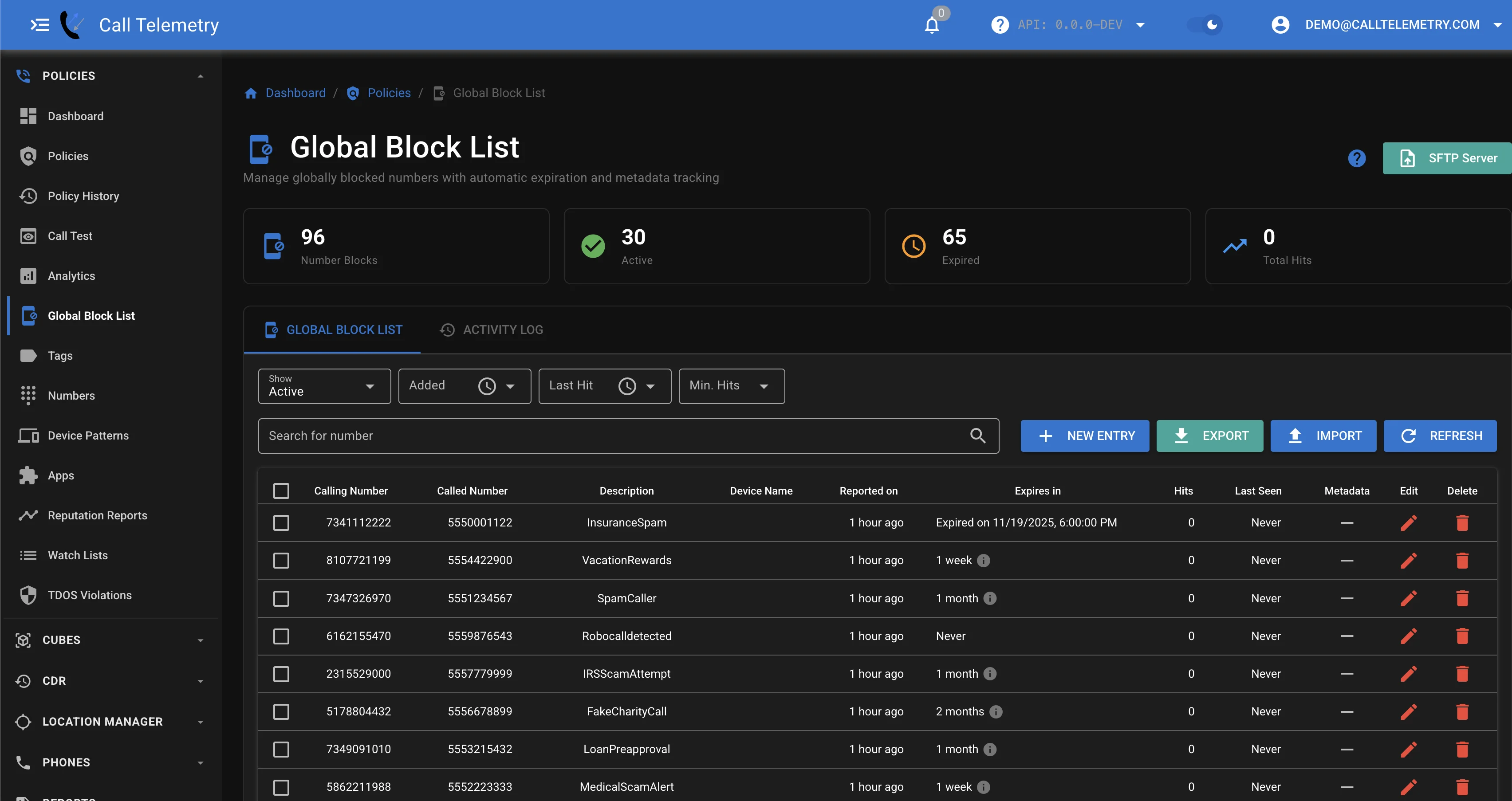Click the blue help icon beside SFTP Server

tap(1356, 158)
